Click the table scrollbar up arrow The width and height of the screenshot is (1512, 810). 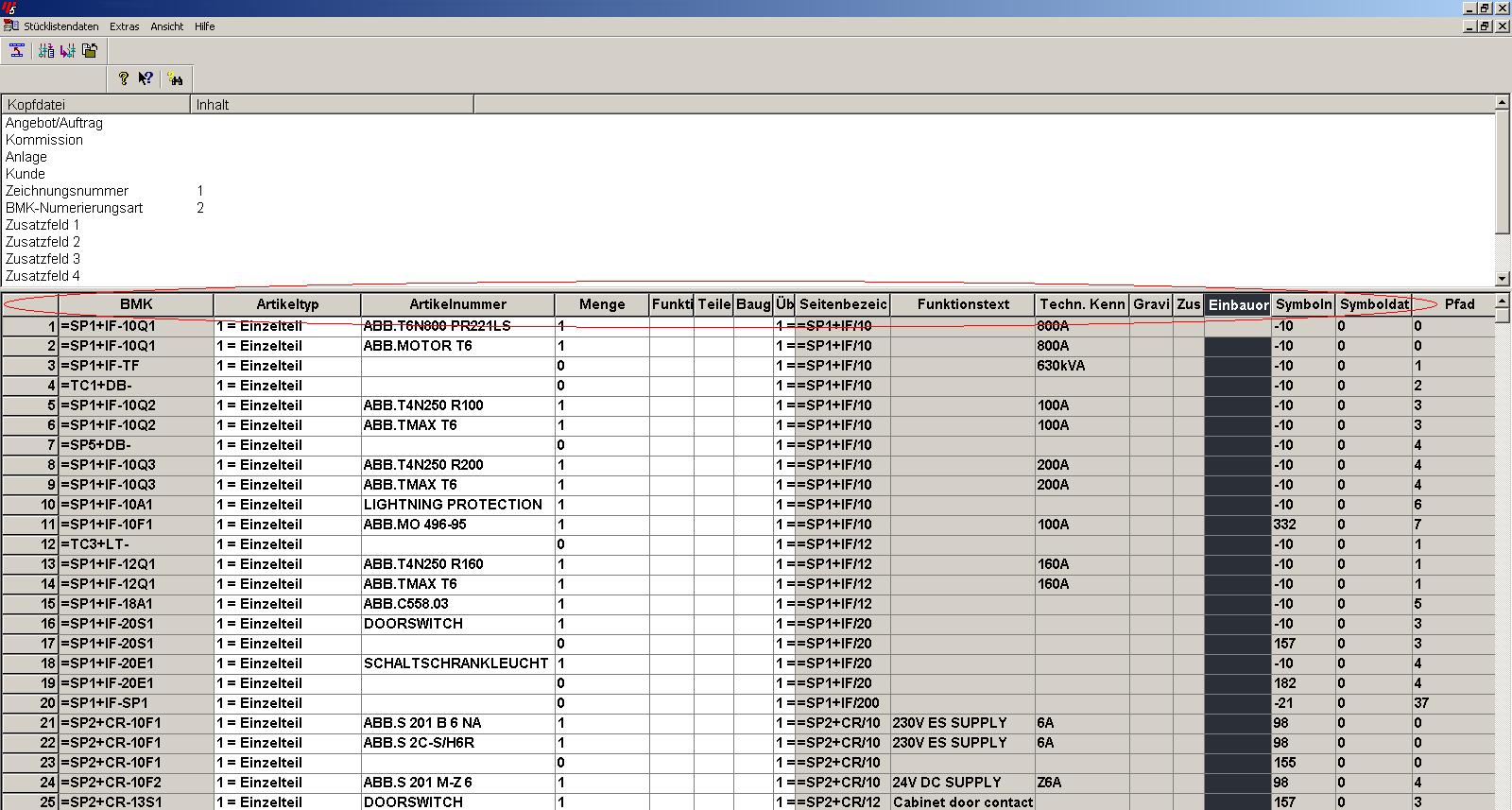1503,301
